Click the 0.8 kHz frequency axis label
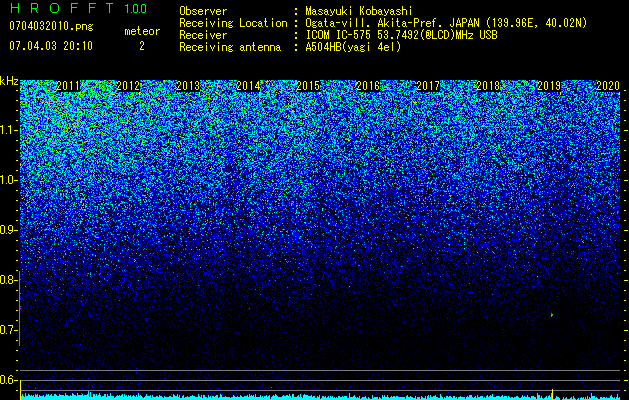Screen dimensions: 629x400 pos(8,280)
